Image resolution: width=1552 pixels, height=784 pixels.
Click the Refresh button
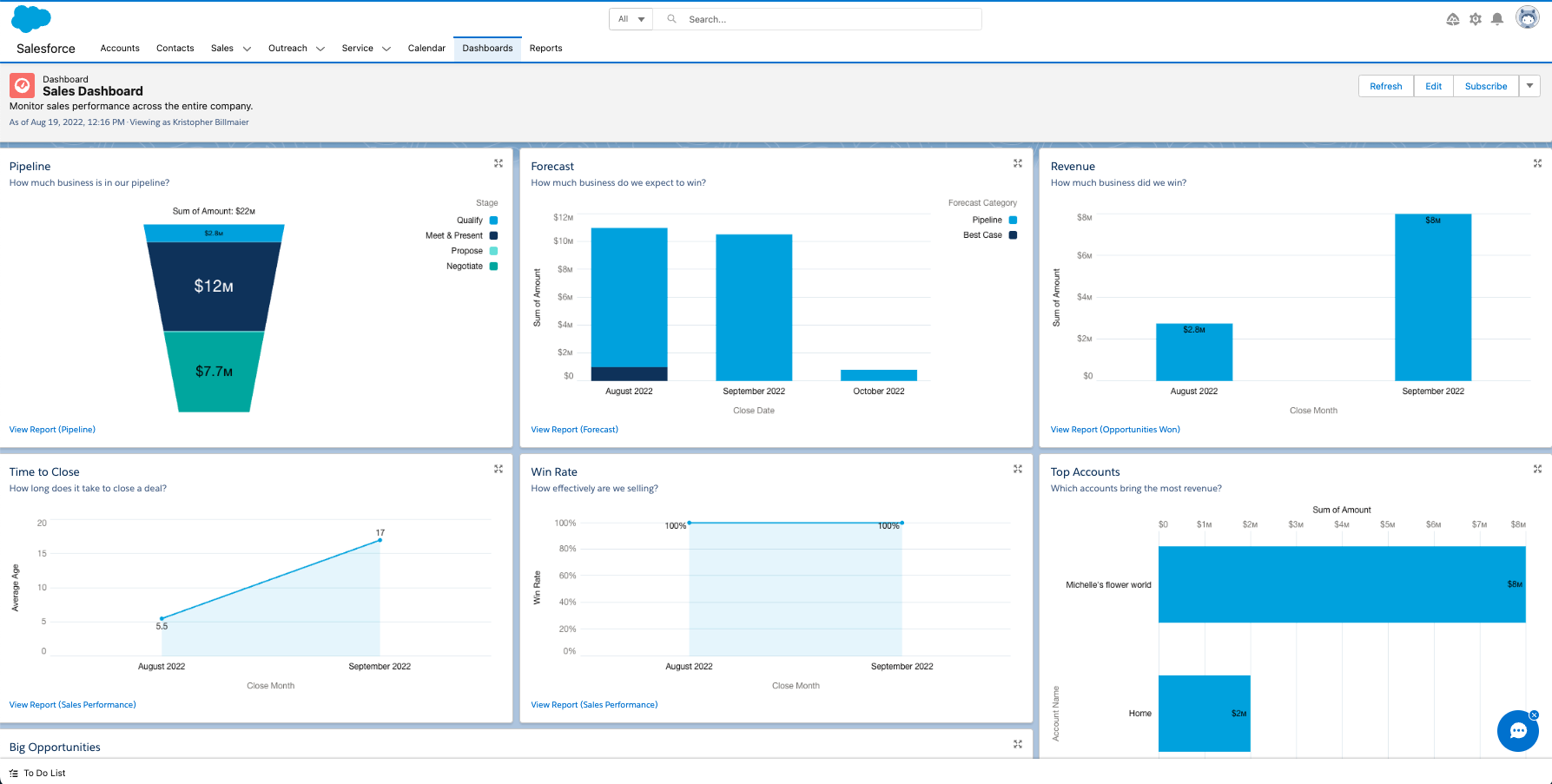click(1385, 86)
